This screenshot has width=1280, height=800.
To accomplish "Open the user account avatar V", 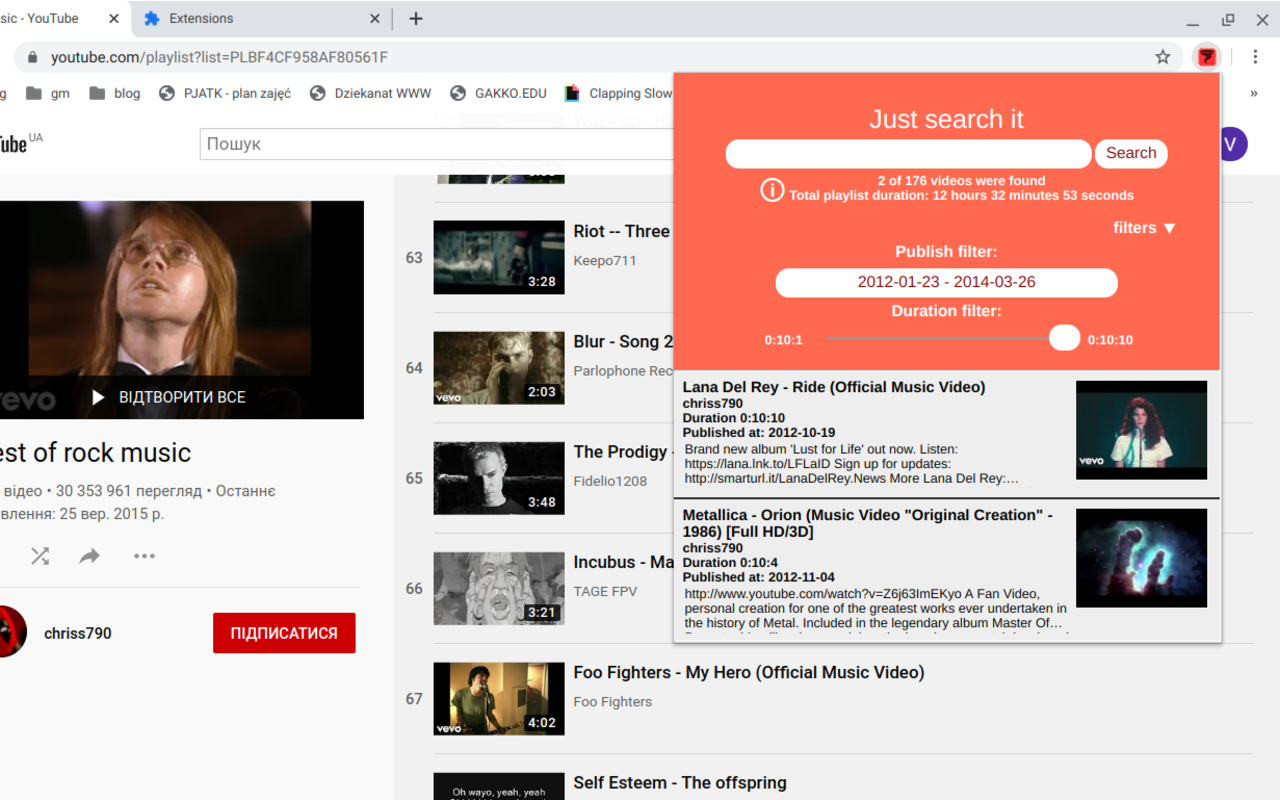I will click(1232, 144).
